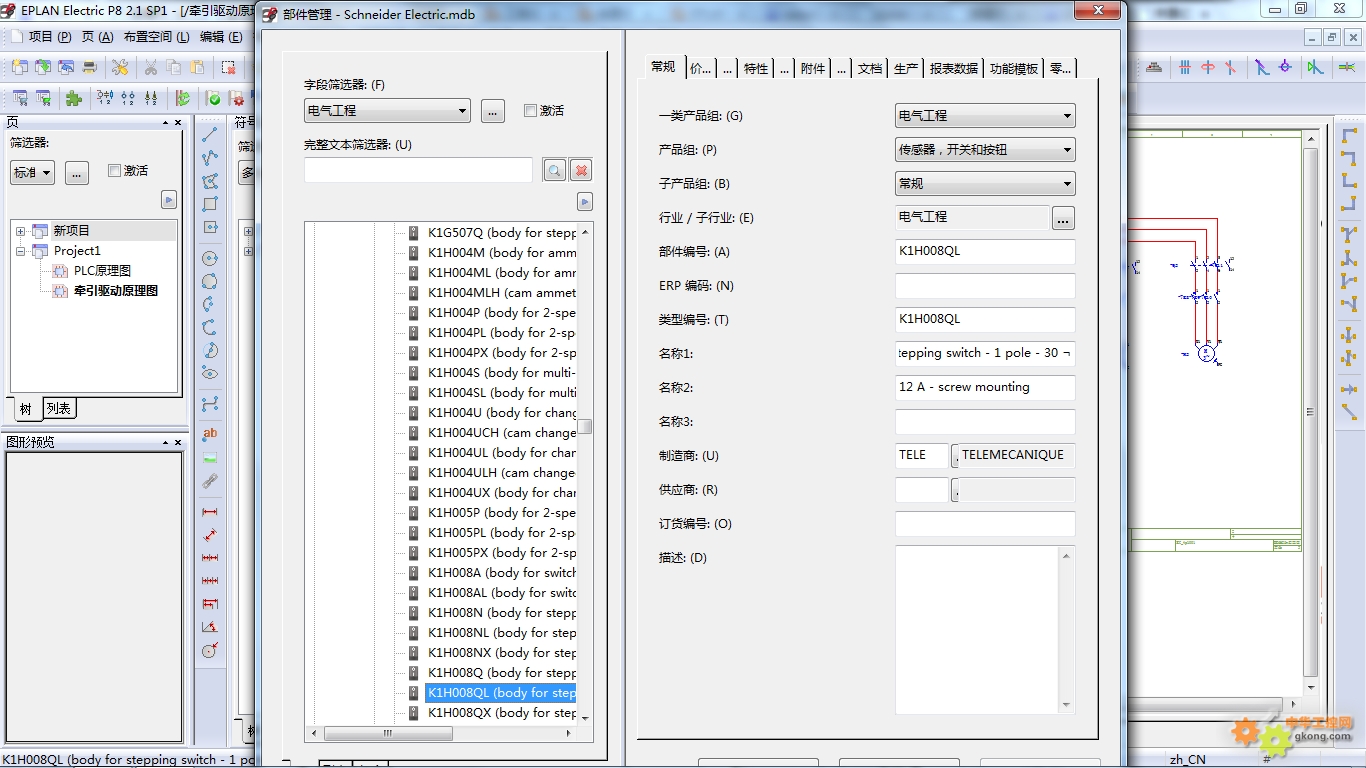The width and height of the screenshot is (1366, 768).
Task: Click the paste clipboard icon
Action: point(197,67)
